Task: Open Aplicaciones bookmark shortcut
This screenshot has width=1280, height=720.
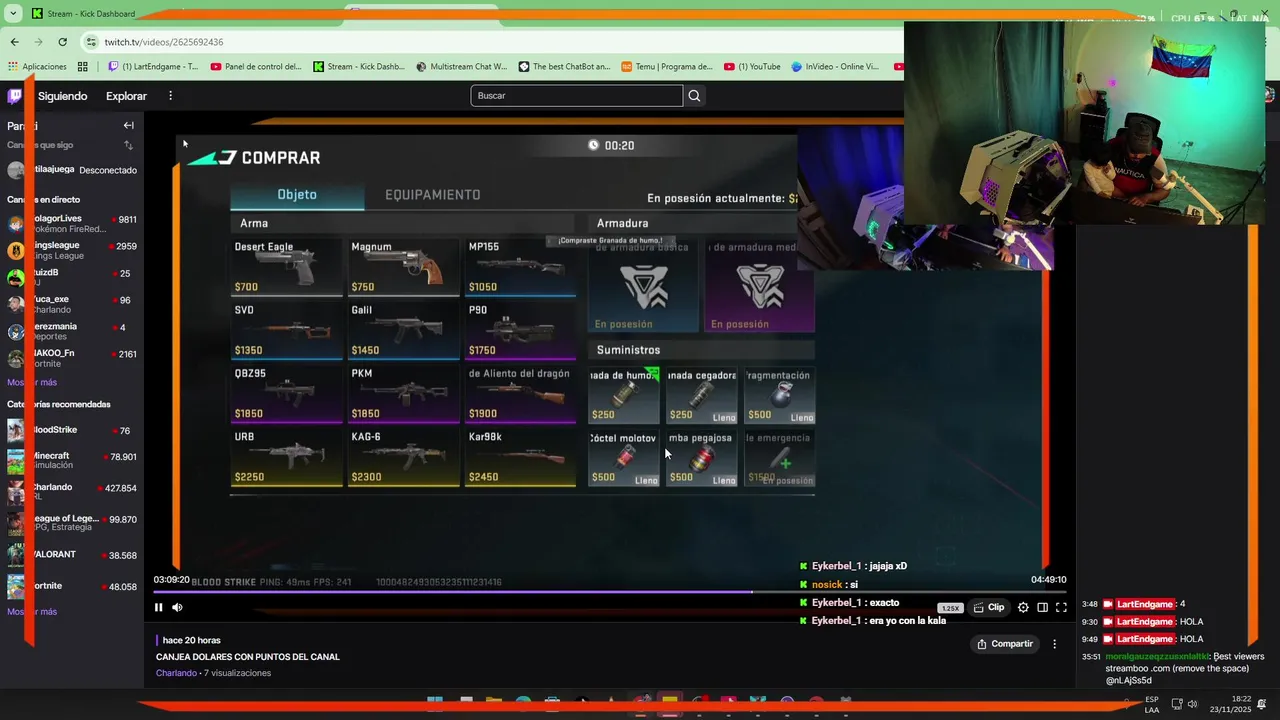Action: pyautogui.click(x=37, y=67)
